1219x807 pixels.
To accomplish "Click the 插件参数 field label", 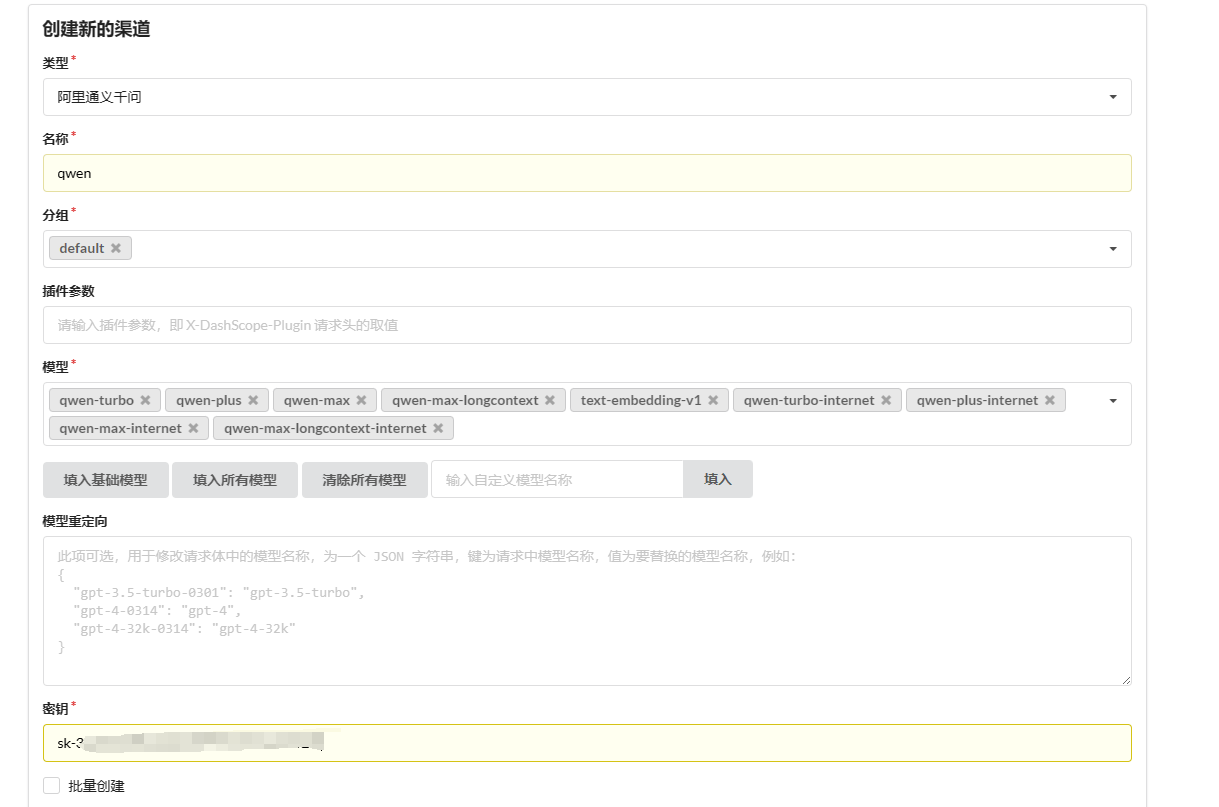I will [69, 291].
